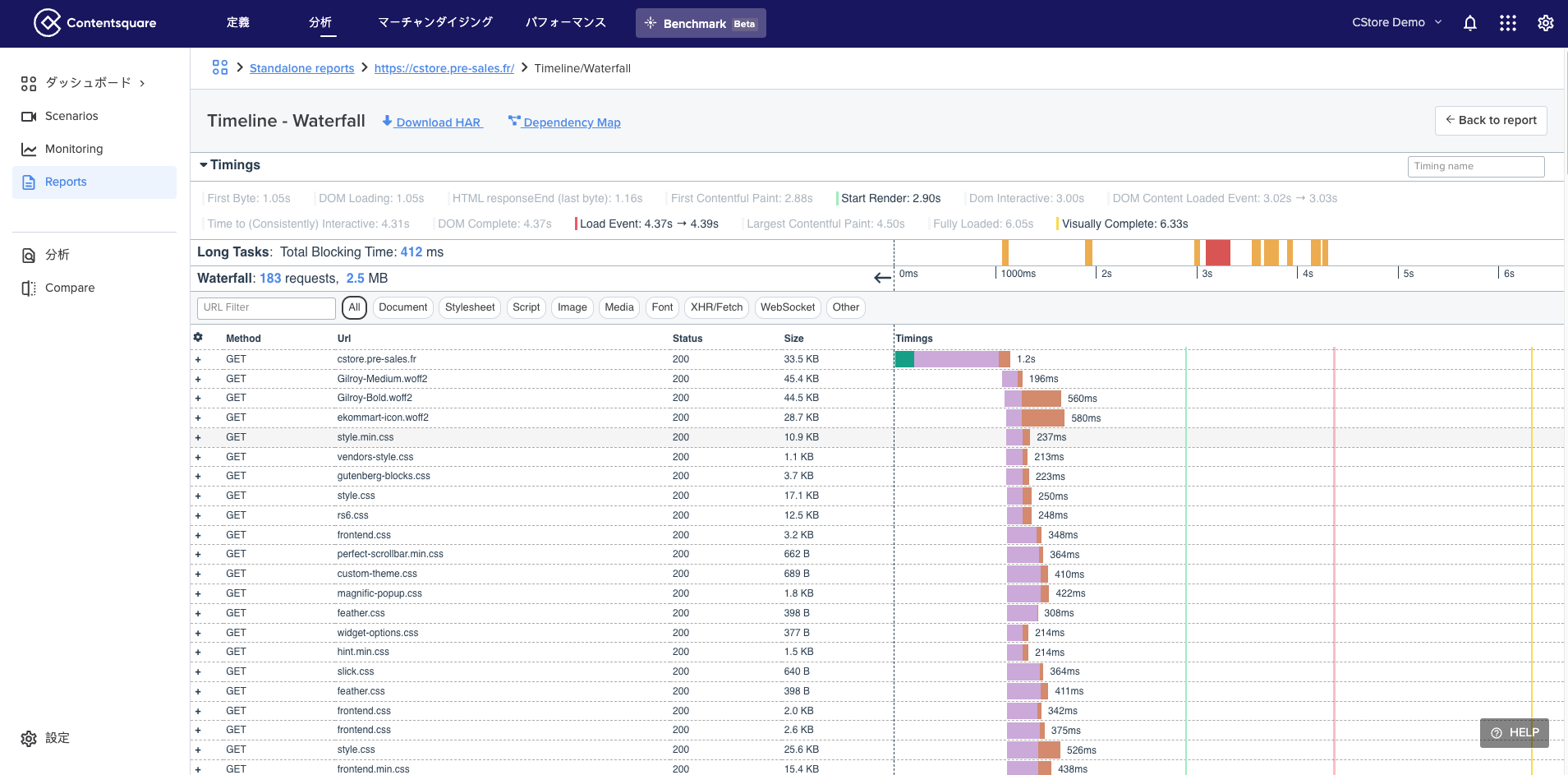Toggle the Visually Complete timing marker
This screenshot has height=775, width=1568.
coord(1124,224)
